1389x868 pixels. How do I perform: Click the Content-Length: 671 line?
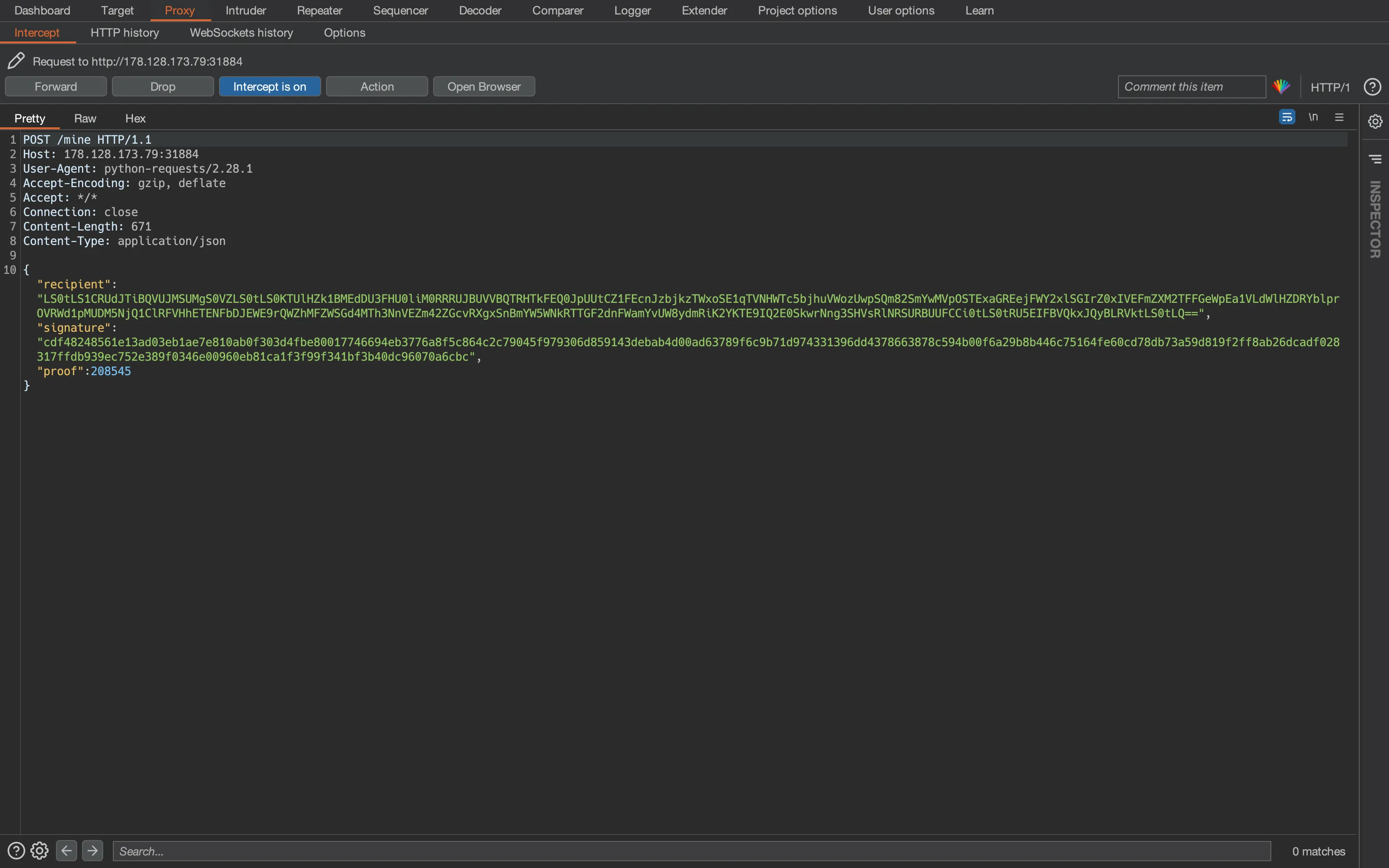point(87,226)
